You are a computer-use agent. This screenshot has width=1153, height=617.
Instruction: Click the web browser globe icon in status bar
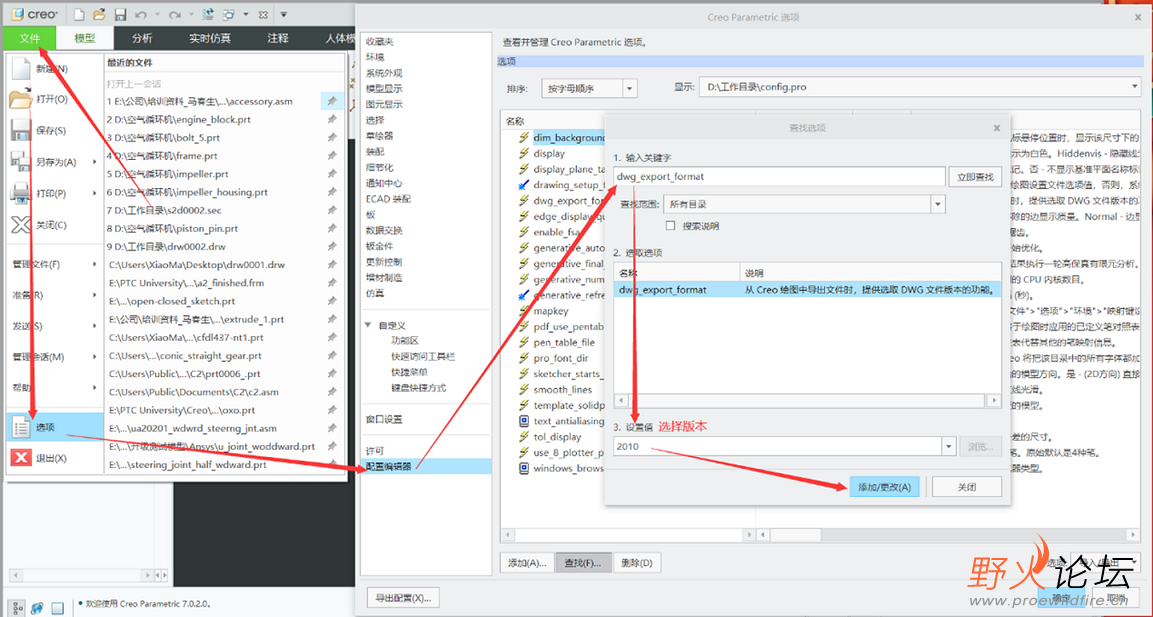[37, 608]
